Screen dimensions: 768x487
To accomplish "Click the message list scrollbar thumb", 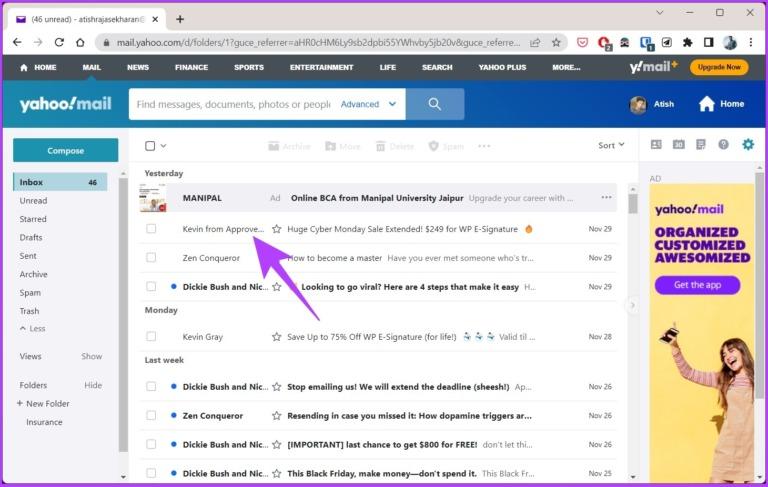I will pyautogui.click(x=633, y=204).
